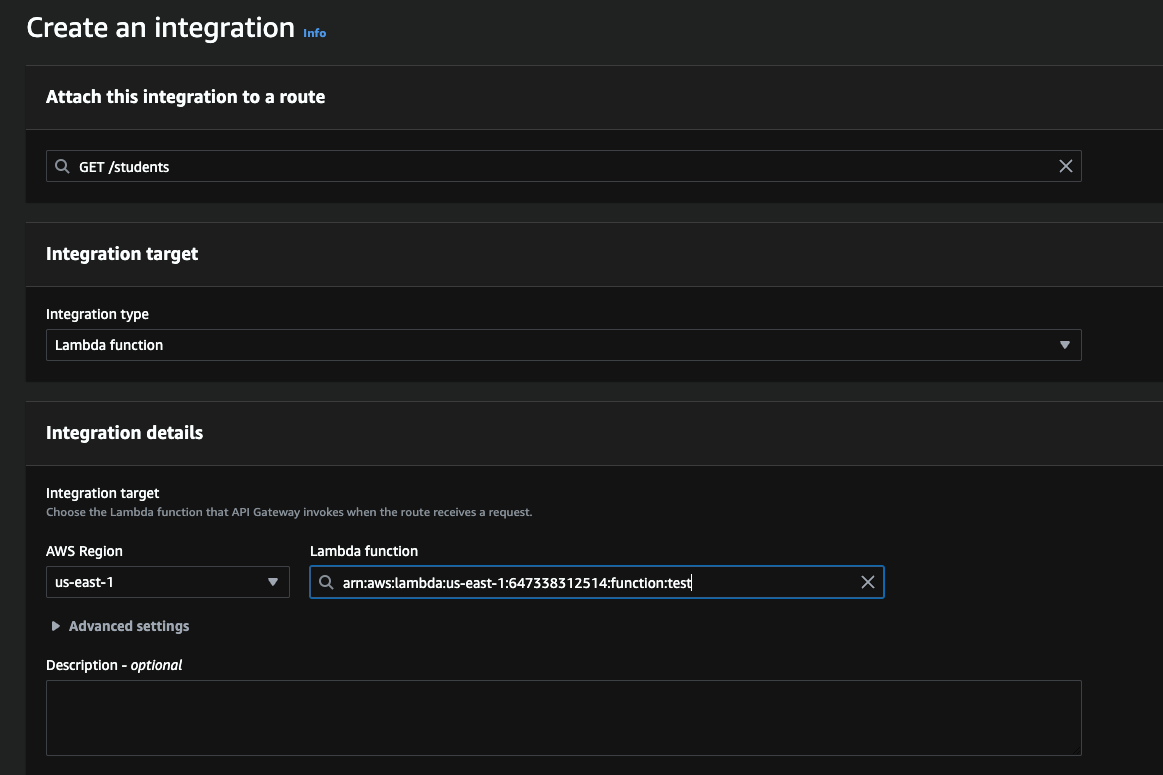Viewport: 1163px width, 775px height.
Task: Click inside the Description optional text area
Action: pos(563,718)
